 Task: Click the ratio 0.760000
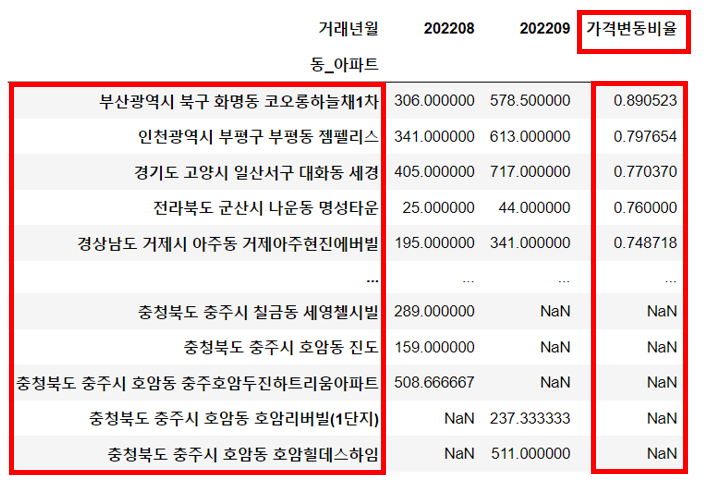[645, 208]
